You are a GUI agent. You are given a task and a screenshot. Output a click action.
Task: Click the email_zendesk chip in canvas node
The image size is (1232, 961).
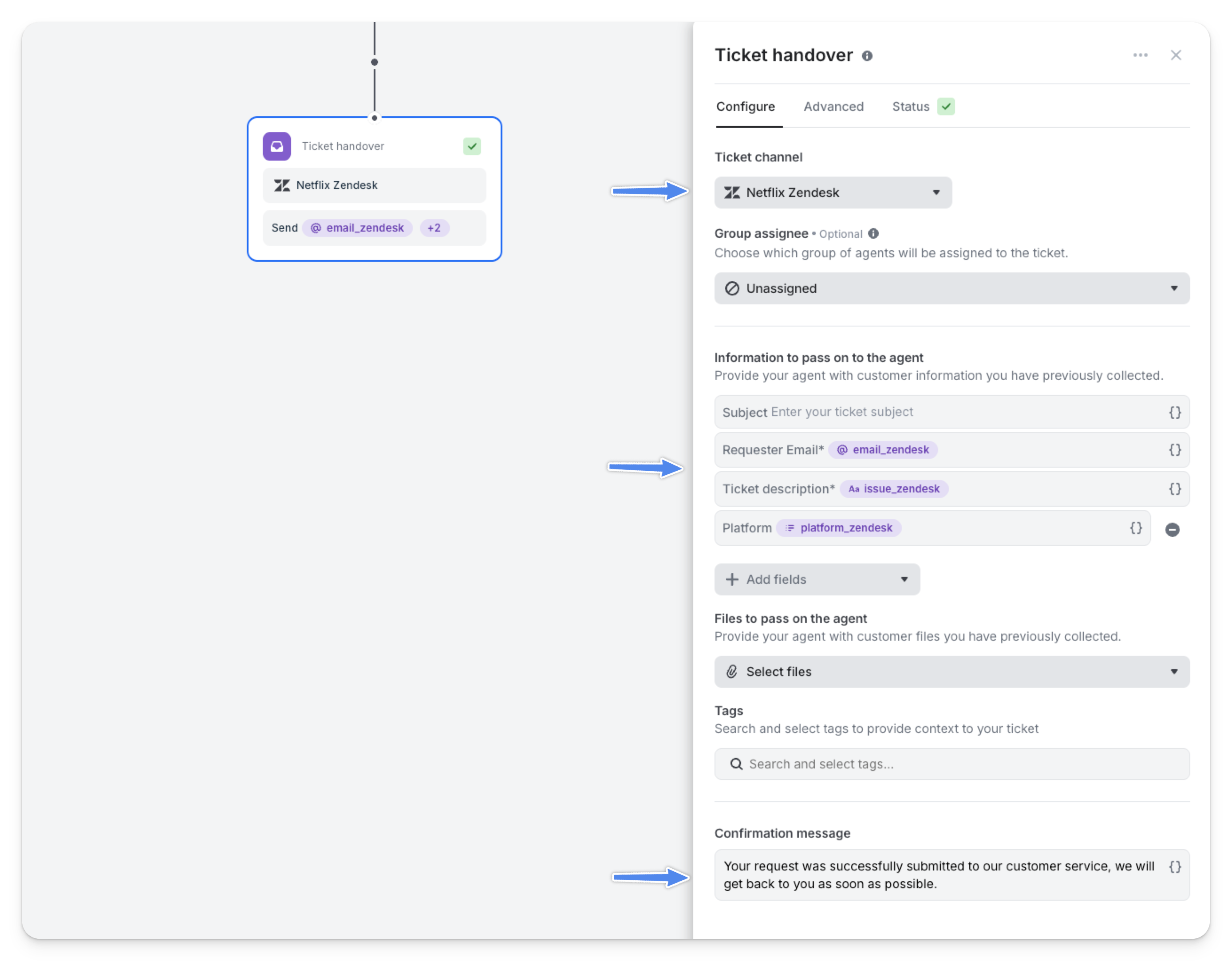[357, 228]
